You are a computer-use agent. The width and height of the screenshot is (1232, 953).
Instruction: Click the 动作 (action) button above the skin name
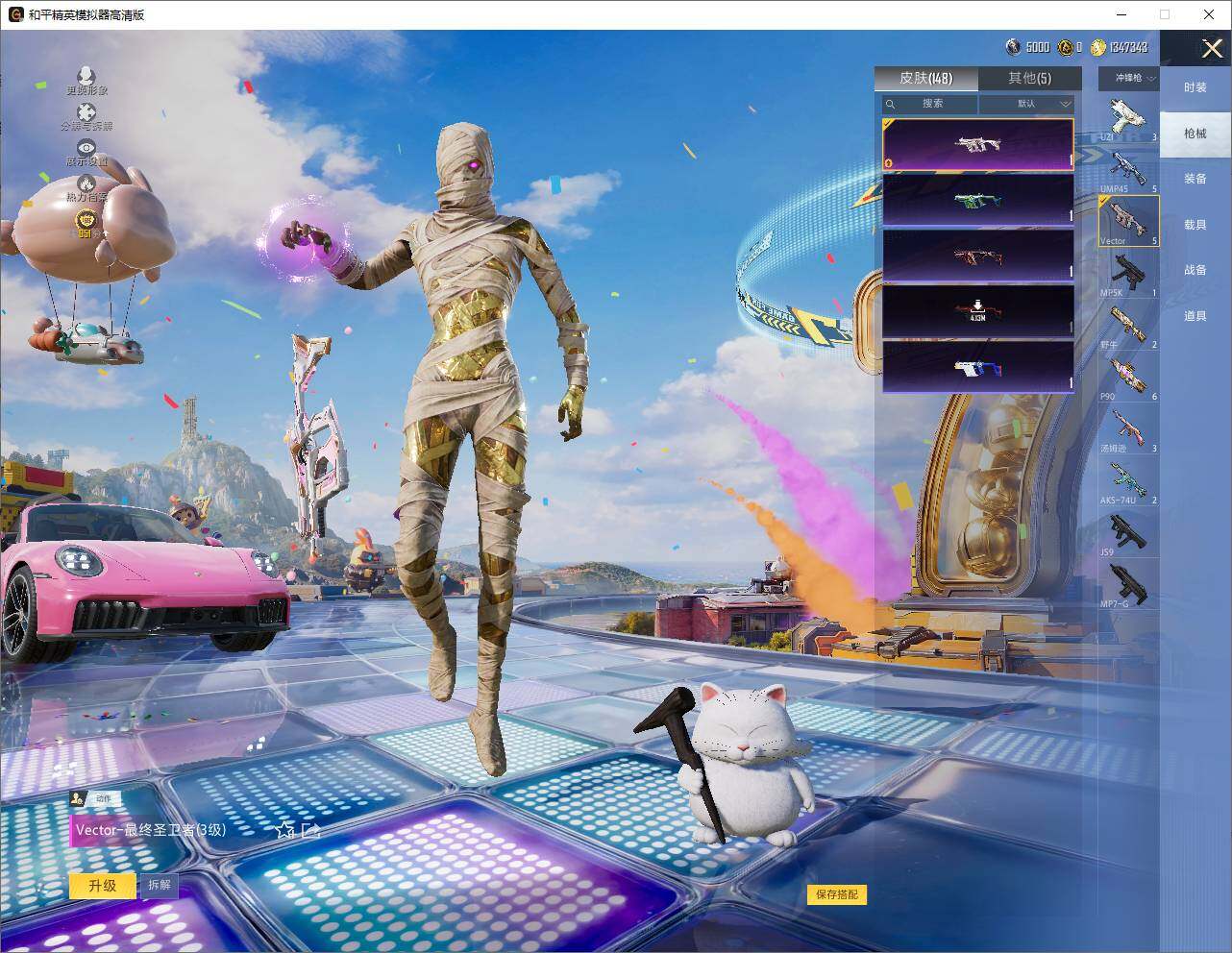93,798
